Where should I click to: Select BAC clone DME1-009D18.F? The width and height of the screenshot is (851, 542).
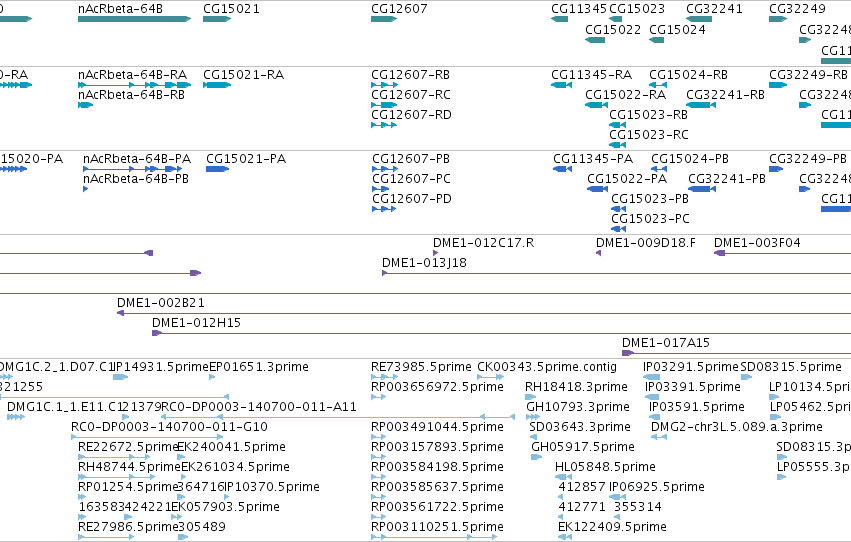tap(598, 253)
